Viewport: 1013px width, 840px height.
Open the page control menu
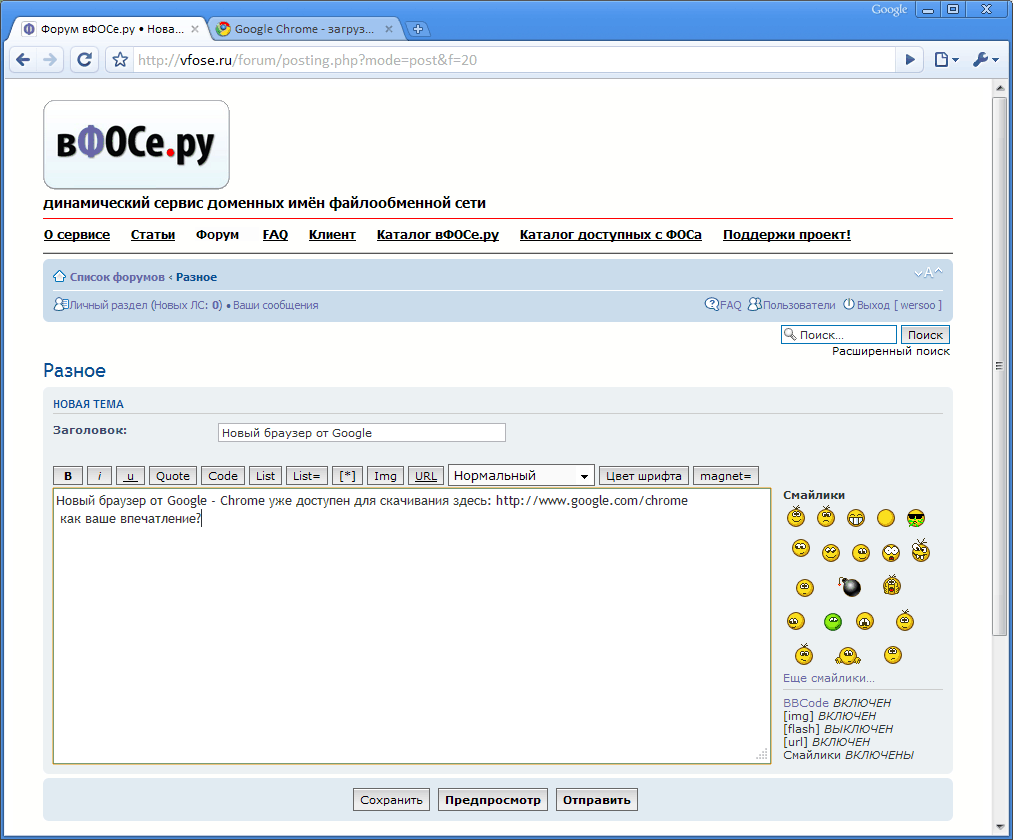point(945,60)
